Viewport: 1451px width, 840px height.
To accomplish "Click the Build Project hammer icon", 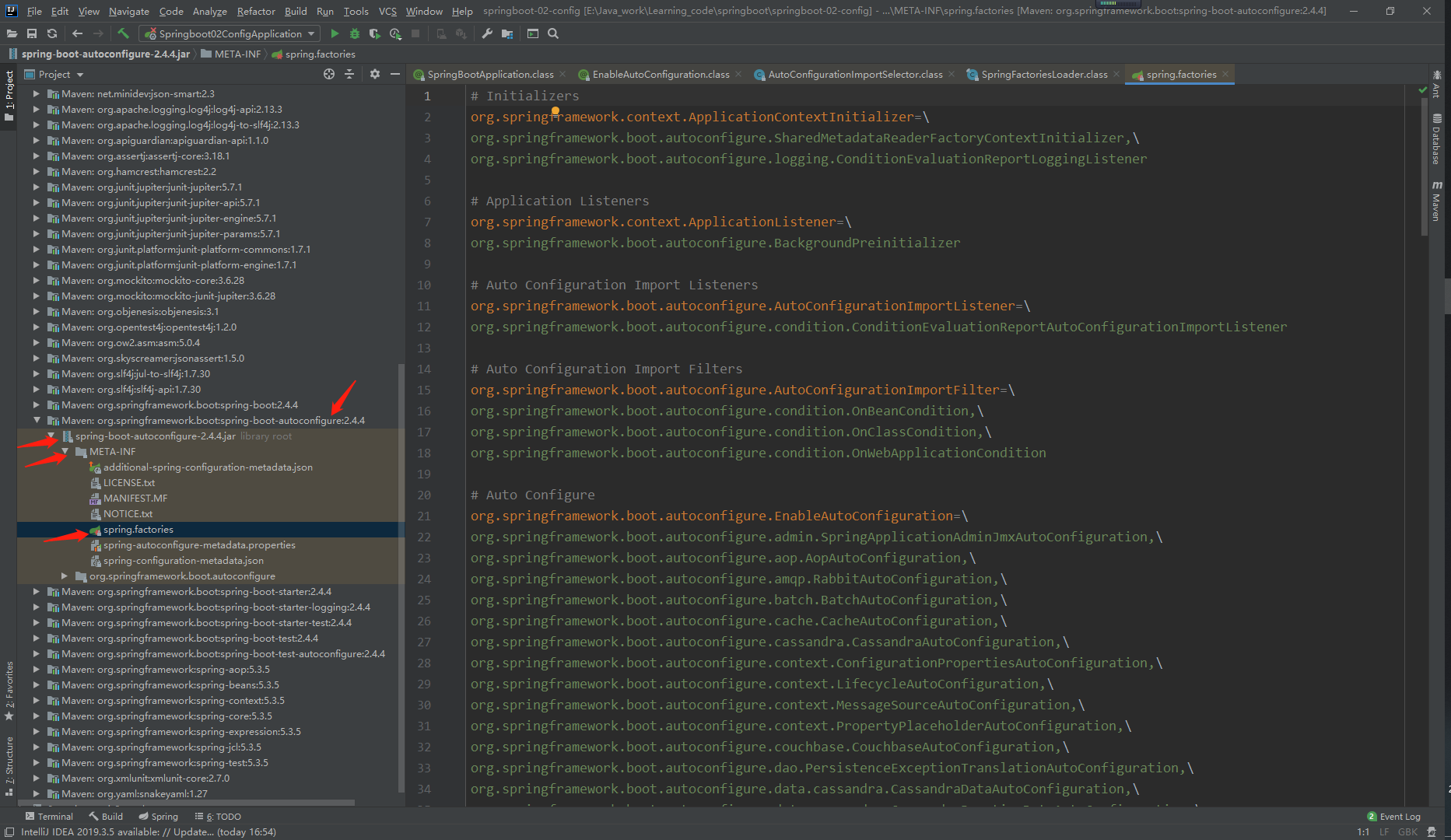I will (x=123, y=33).
